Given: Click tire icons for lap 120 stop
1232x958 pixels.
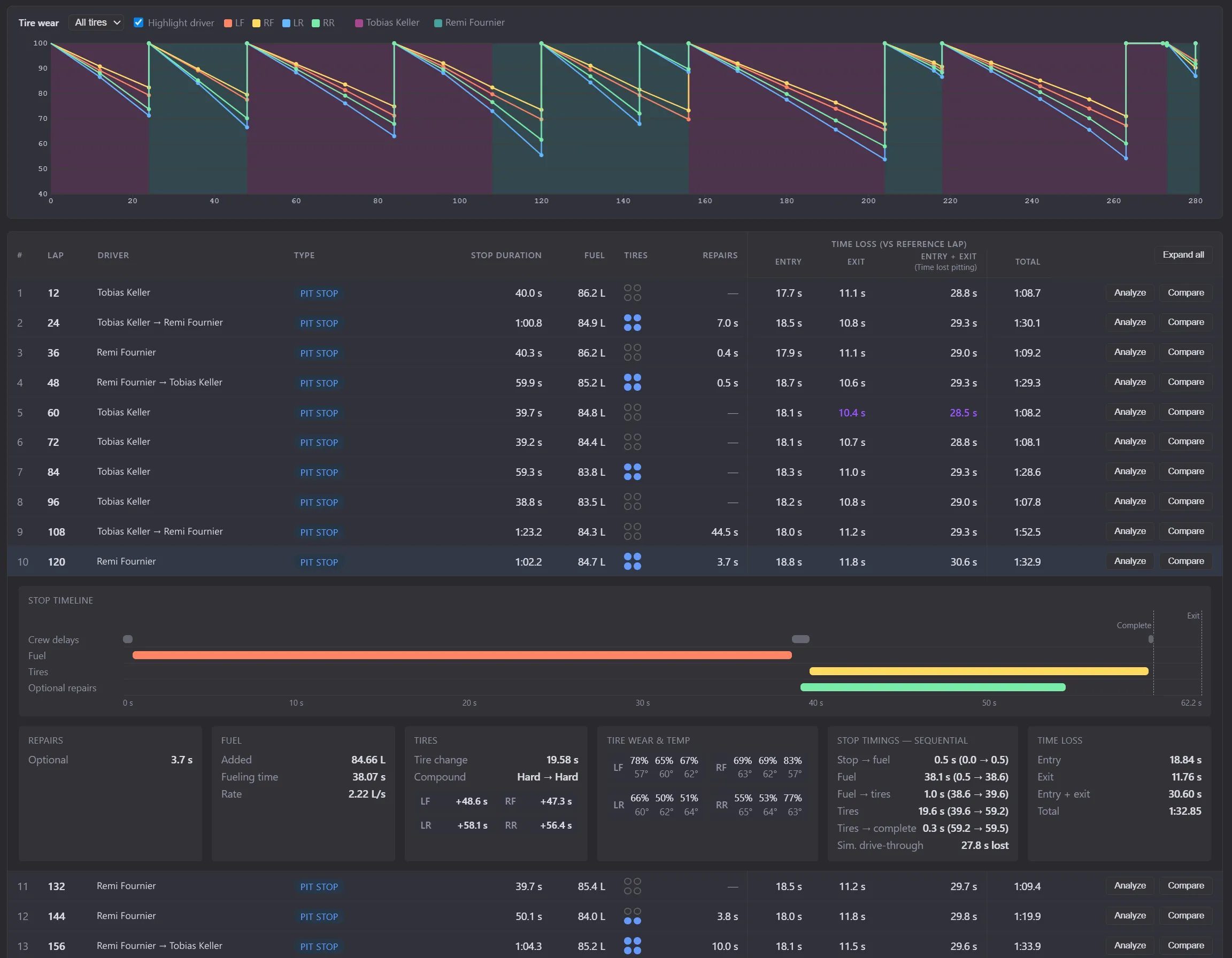Looking at the screenshot, I should [633, 562].
